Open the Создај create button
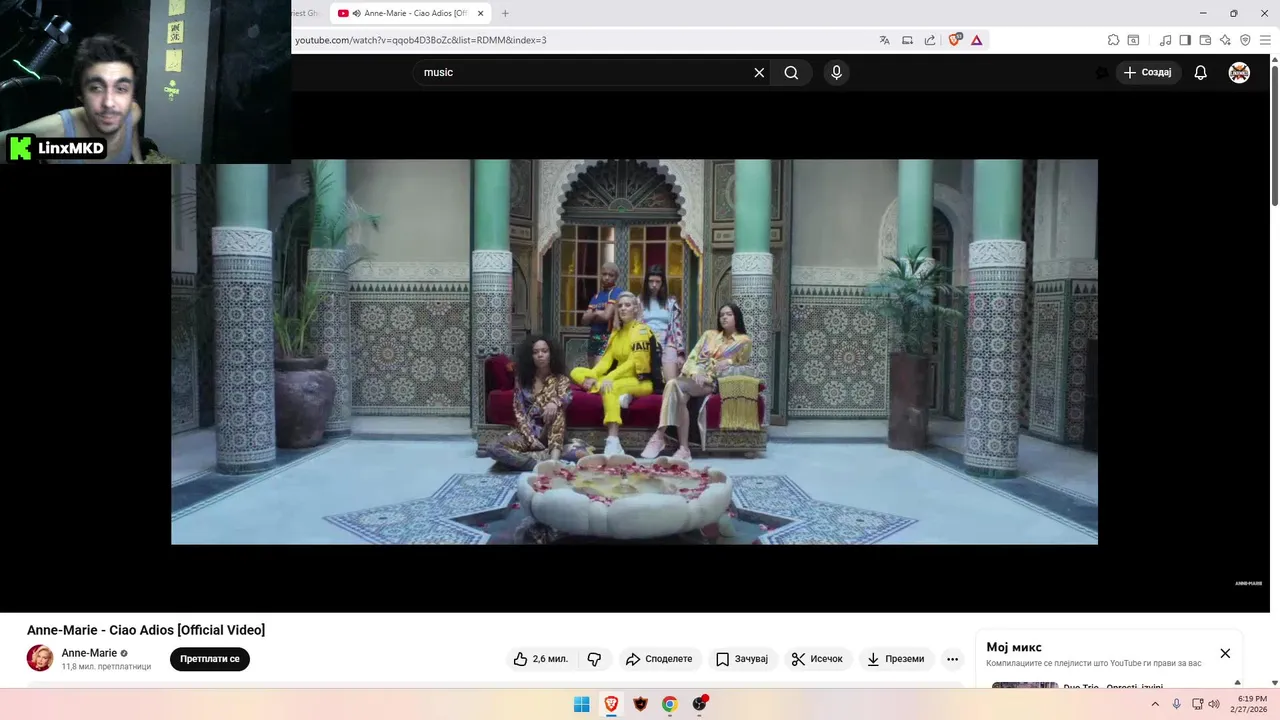1280x720 pixels. (1148, 72)
